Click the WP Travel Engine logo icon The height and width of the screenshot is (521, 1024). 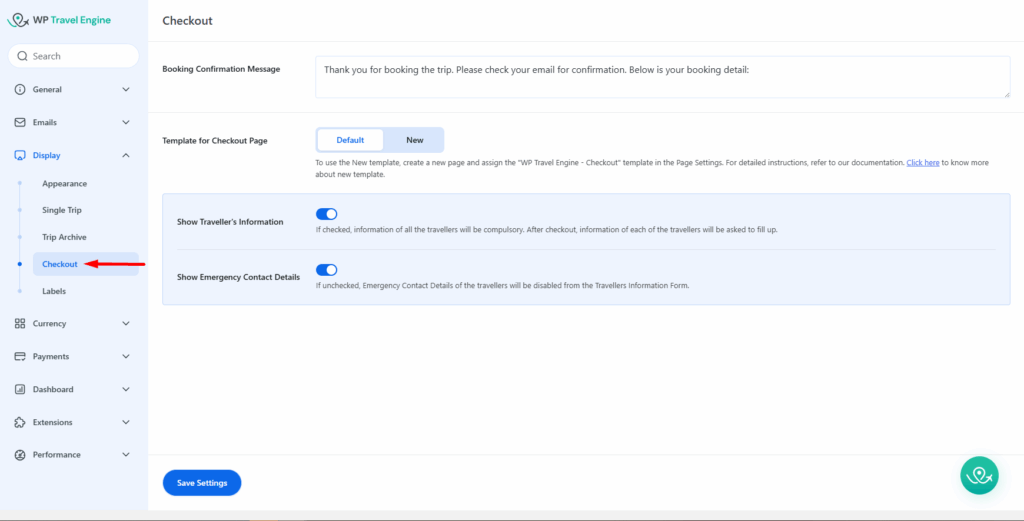pyautogui.click(x=18, y=20)
